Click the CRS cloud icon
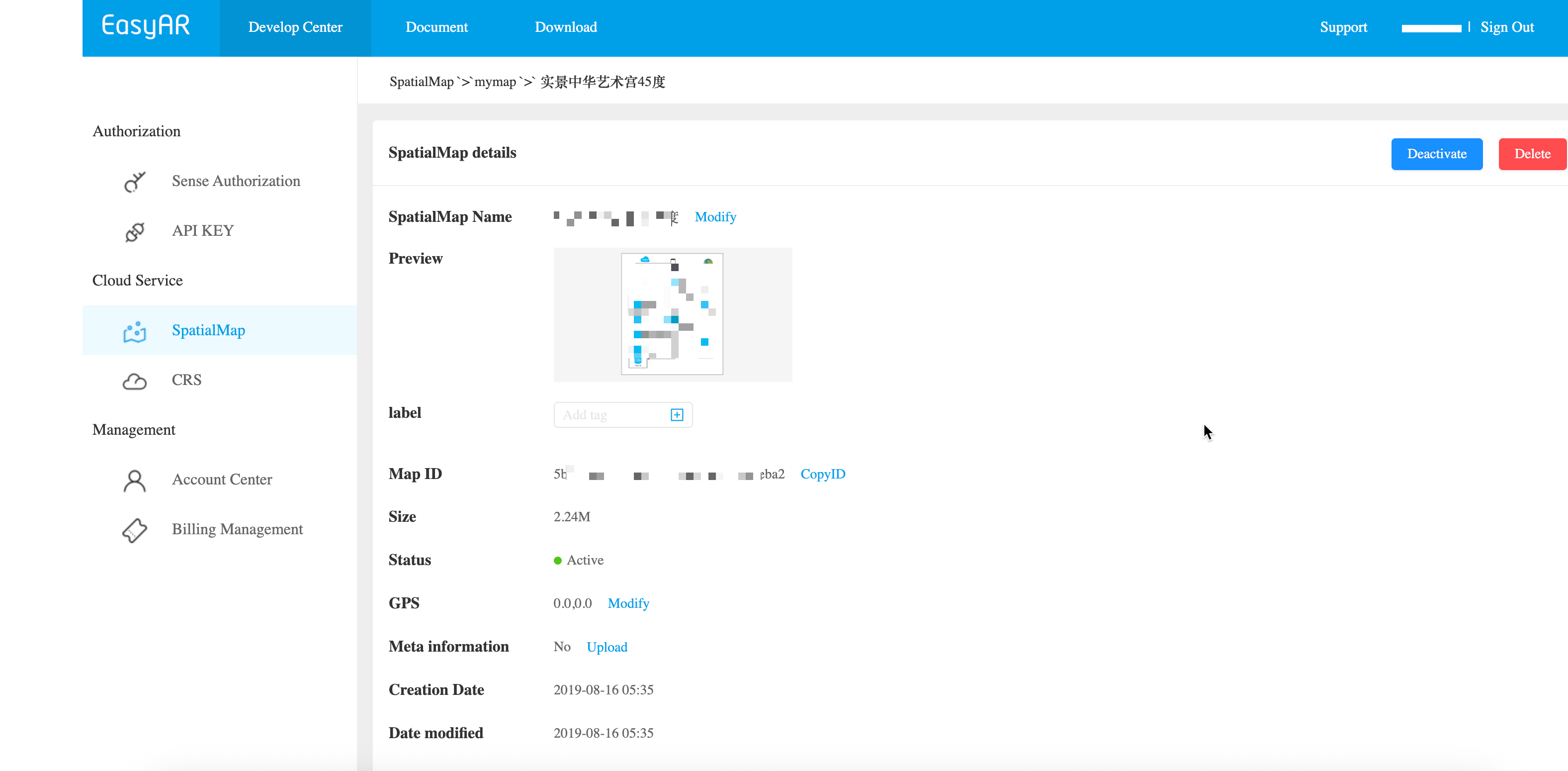This screenshot has height=771, width=1568. [x=135, y=381]
